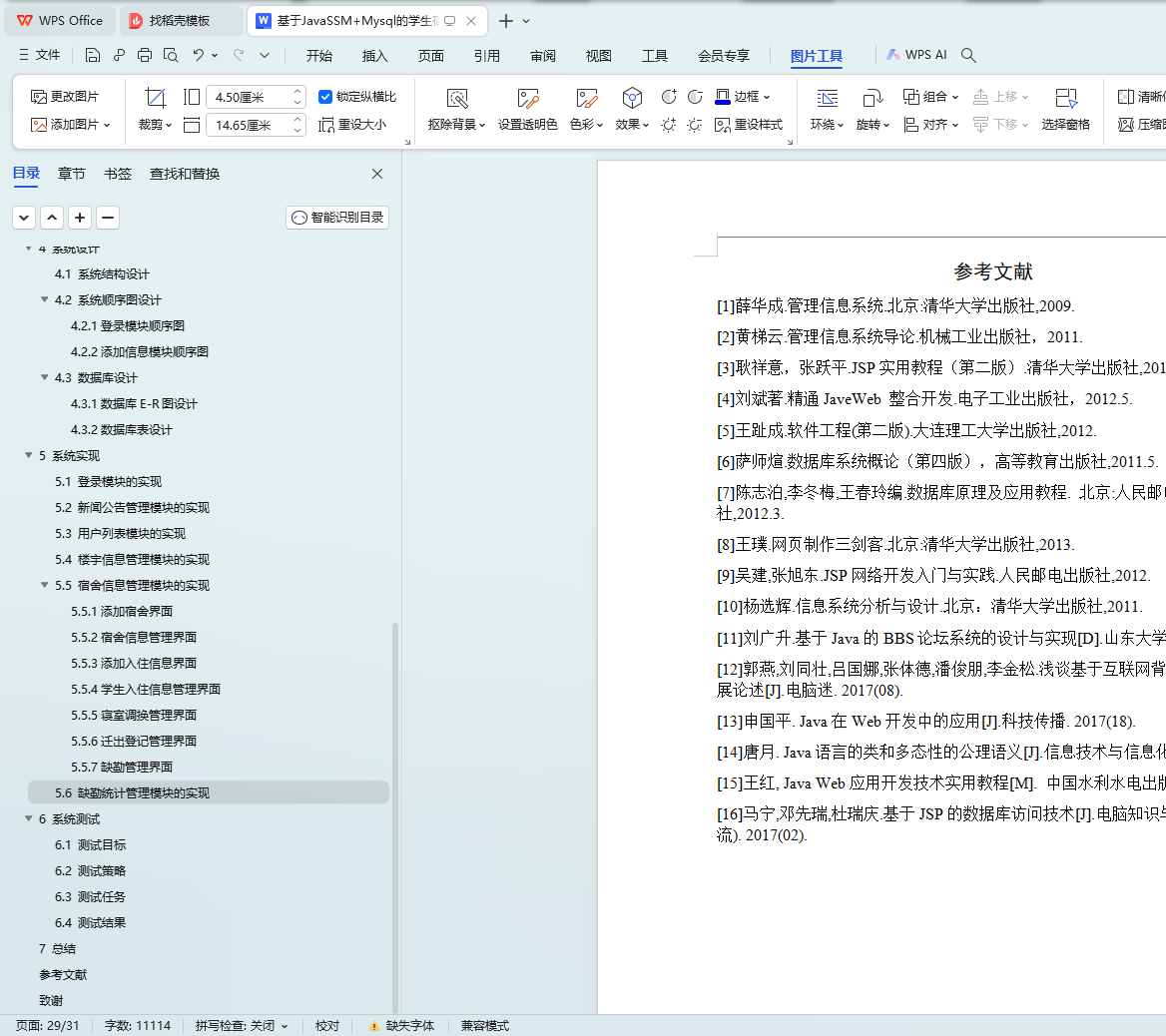This screenshot has height=1036, width=1166.
Task: Switch to the 查找和替换 pane tab
Action: tap(185, 174)
